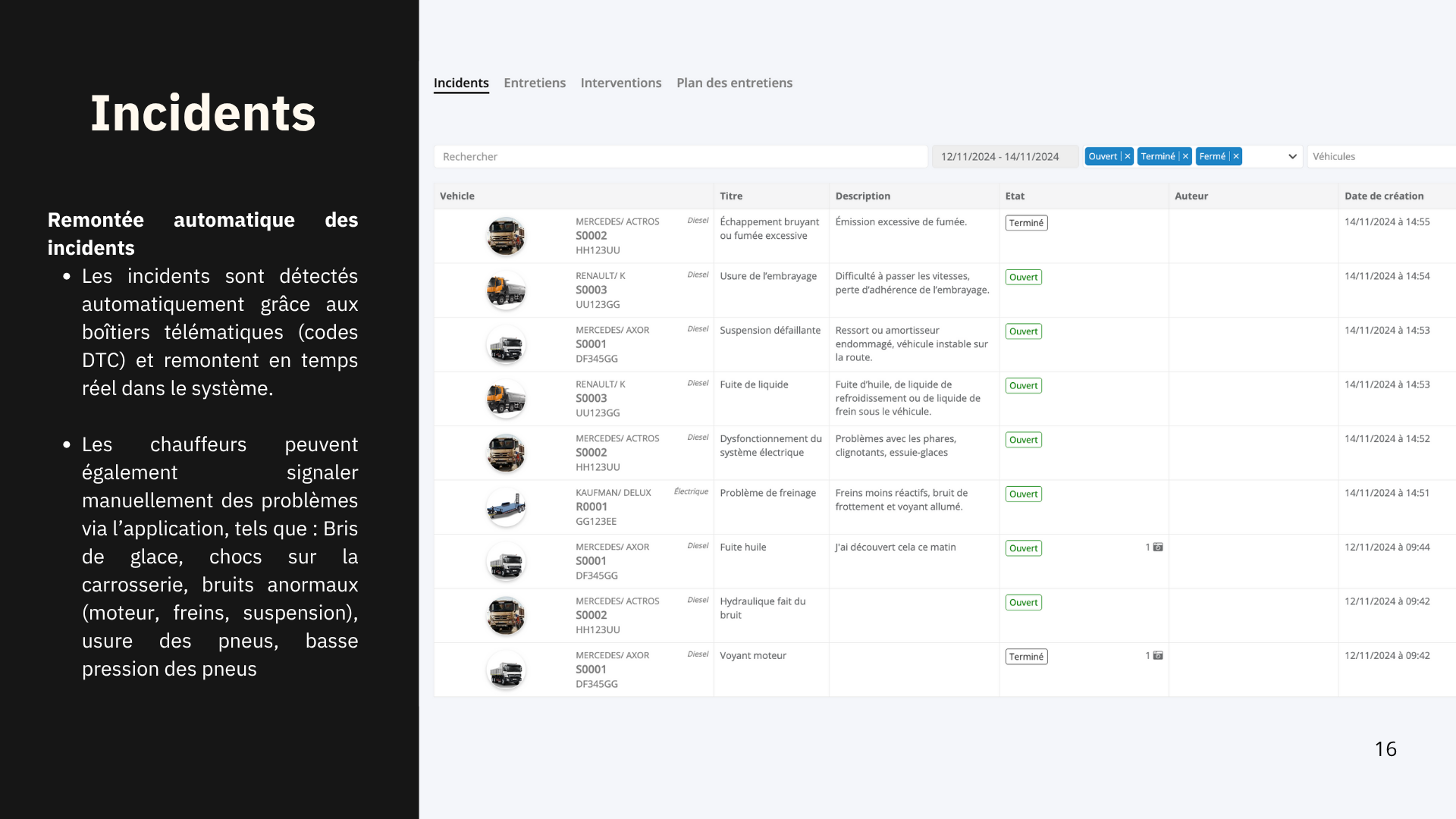1456x819 pixels.
Task: Remove the Ouvert filter tag
Action: (1128, 156)
